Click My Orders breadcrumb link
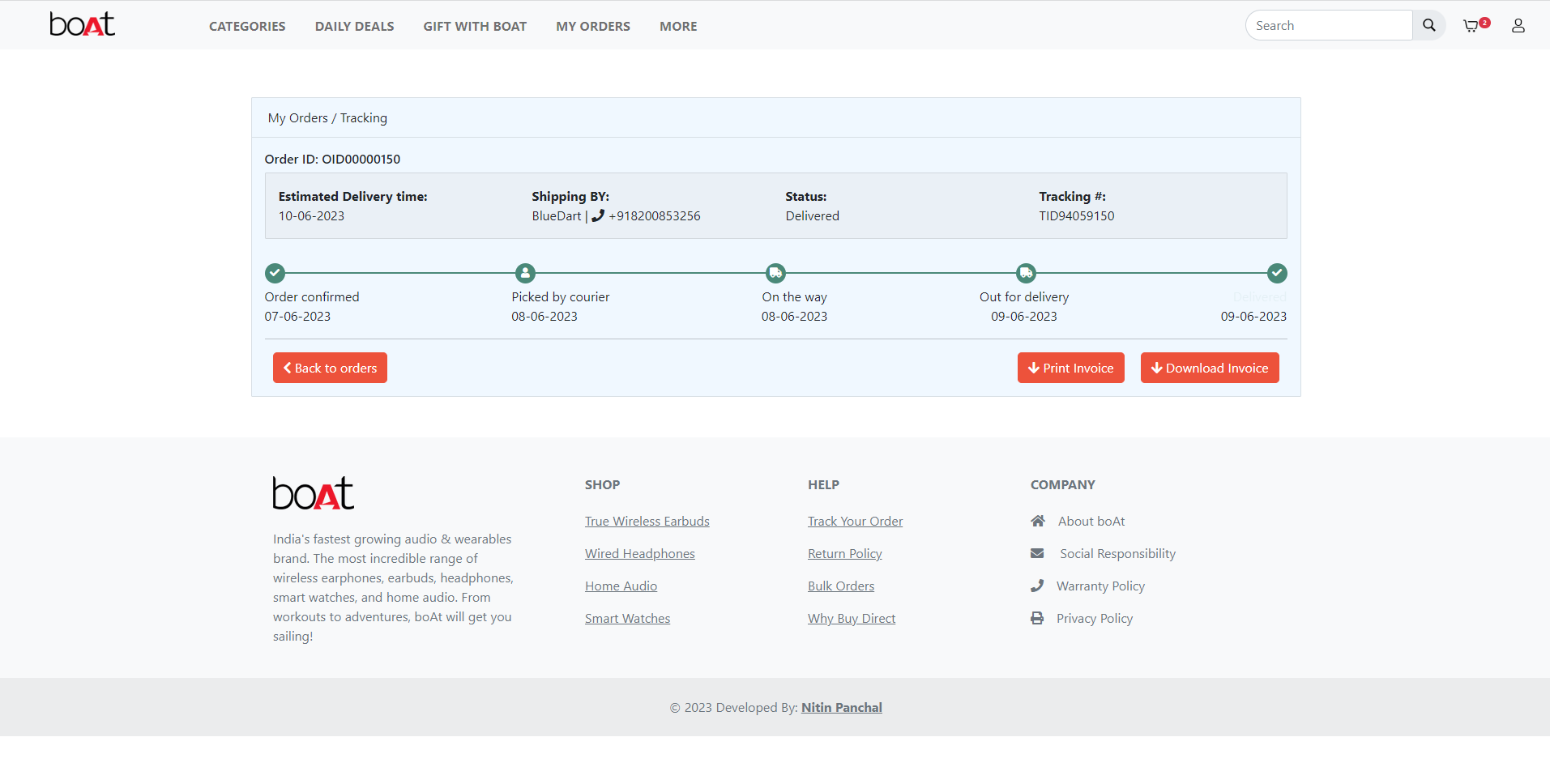 pos(298,118)
